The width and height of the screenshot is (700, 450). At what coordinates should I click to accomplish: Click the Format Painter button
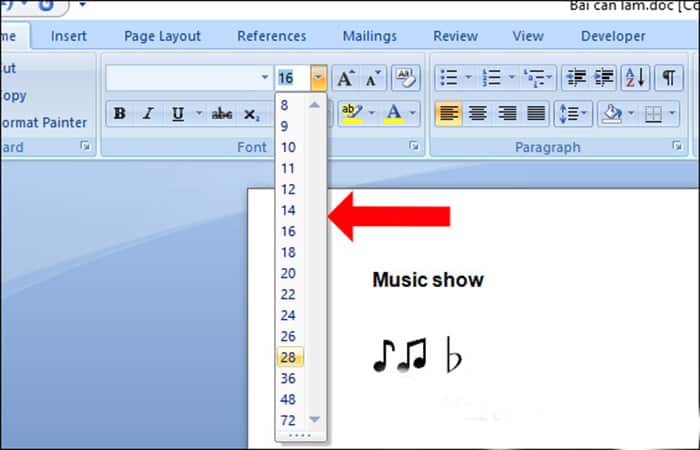pyautogui.click(x=44, y=122)
